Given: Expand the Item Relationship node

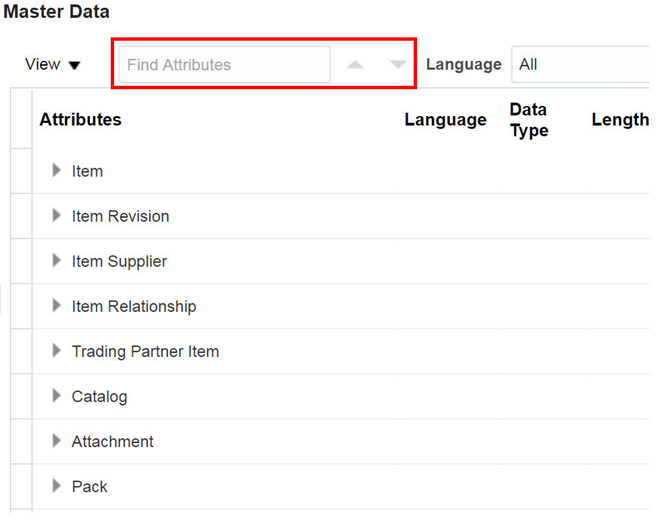Looking at the screenshot, I should (x=57, y=306).
